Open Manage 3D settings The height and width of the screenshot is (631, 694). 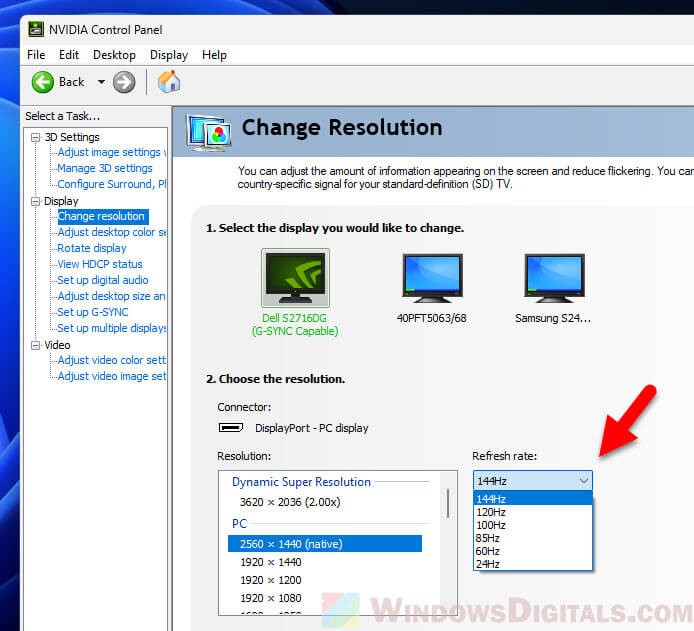[105, 168]
